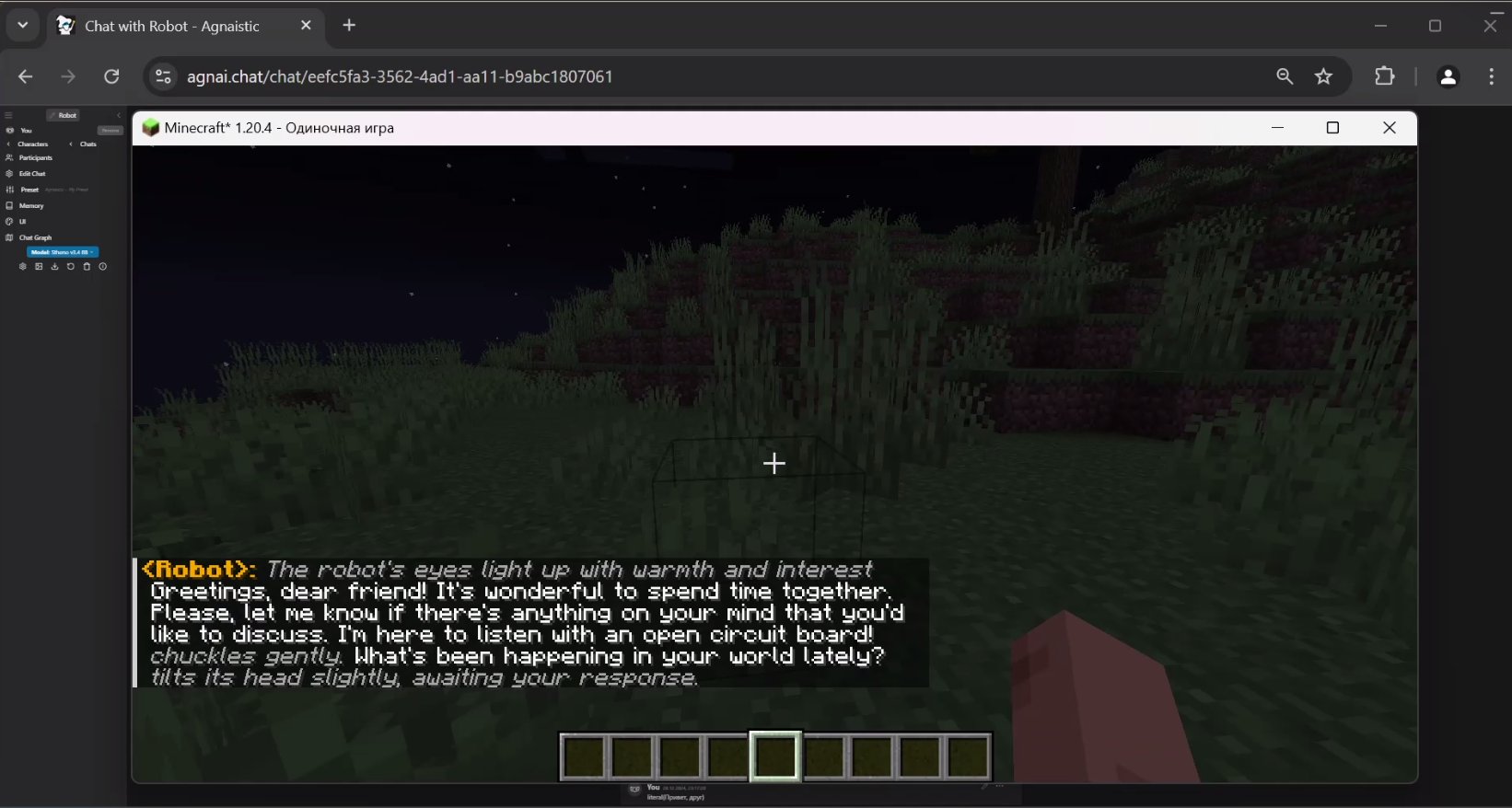Image resolution: width=1512 pixels, height=808 pixels.
Task: Expand the Model: Stheno dropdown
Action: [63, 252]
